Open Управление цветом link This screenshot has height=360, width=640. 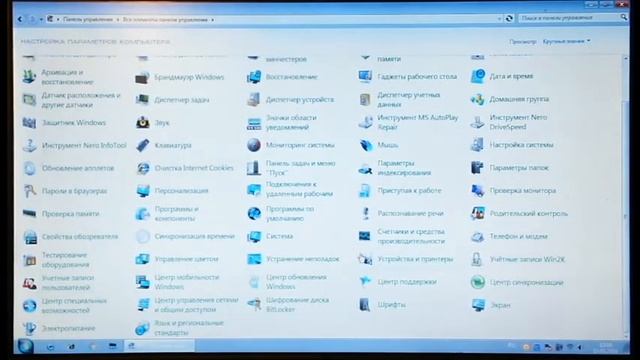(x=186, y=259)
